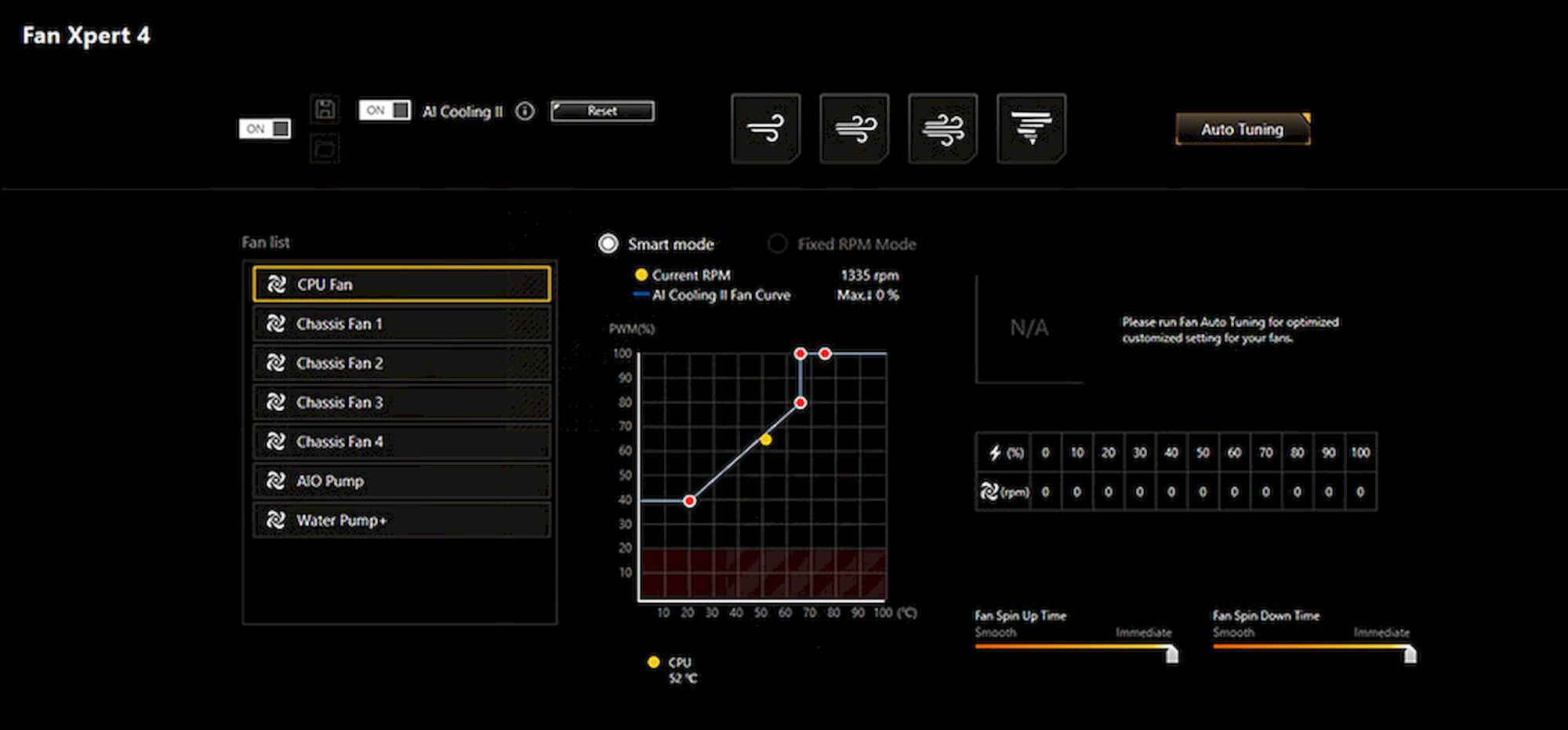The width and height of the screenshot is (1568, 730).
Task: Click the 'Current RPM' legend label
Action: pos(691,275)
